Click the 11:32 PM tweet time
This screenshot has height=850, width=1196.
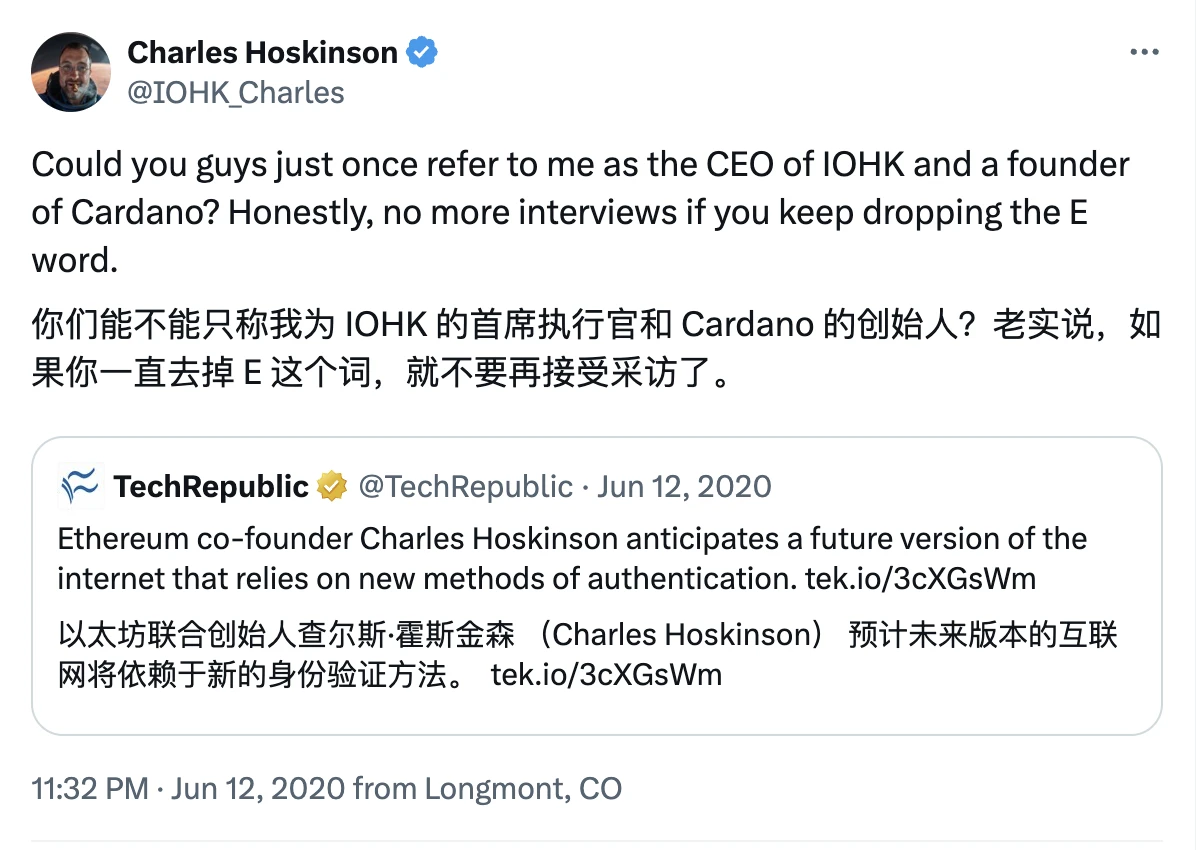click(90, 788)
